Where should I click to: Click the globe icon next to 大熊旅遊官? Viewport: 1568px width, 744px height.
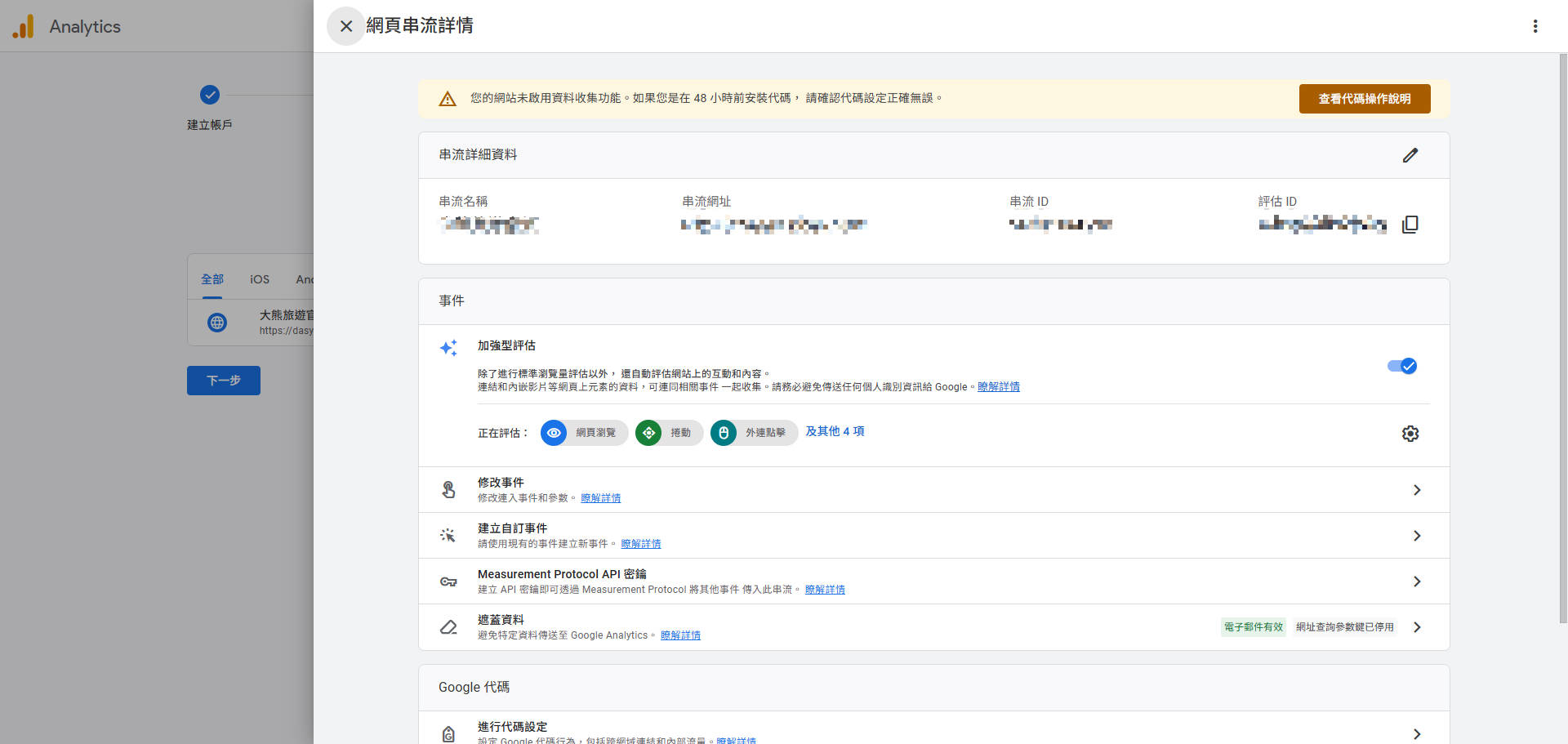click(x=216, y=322)
